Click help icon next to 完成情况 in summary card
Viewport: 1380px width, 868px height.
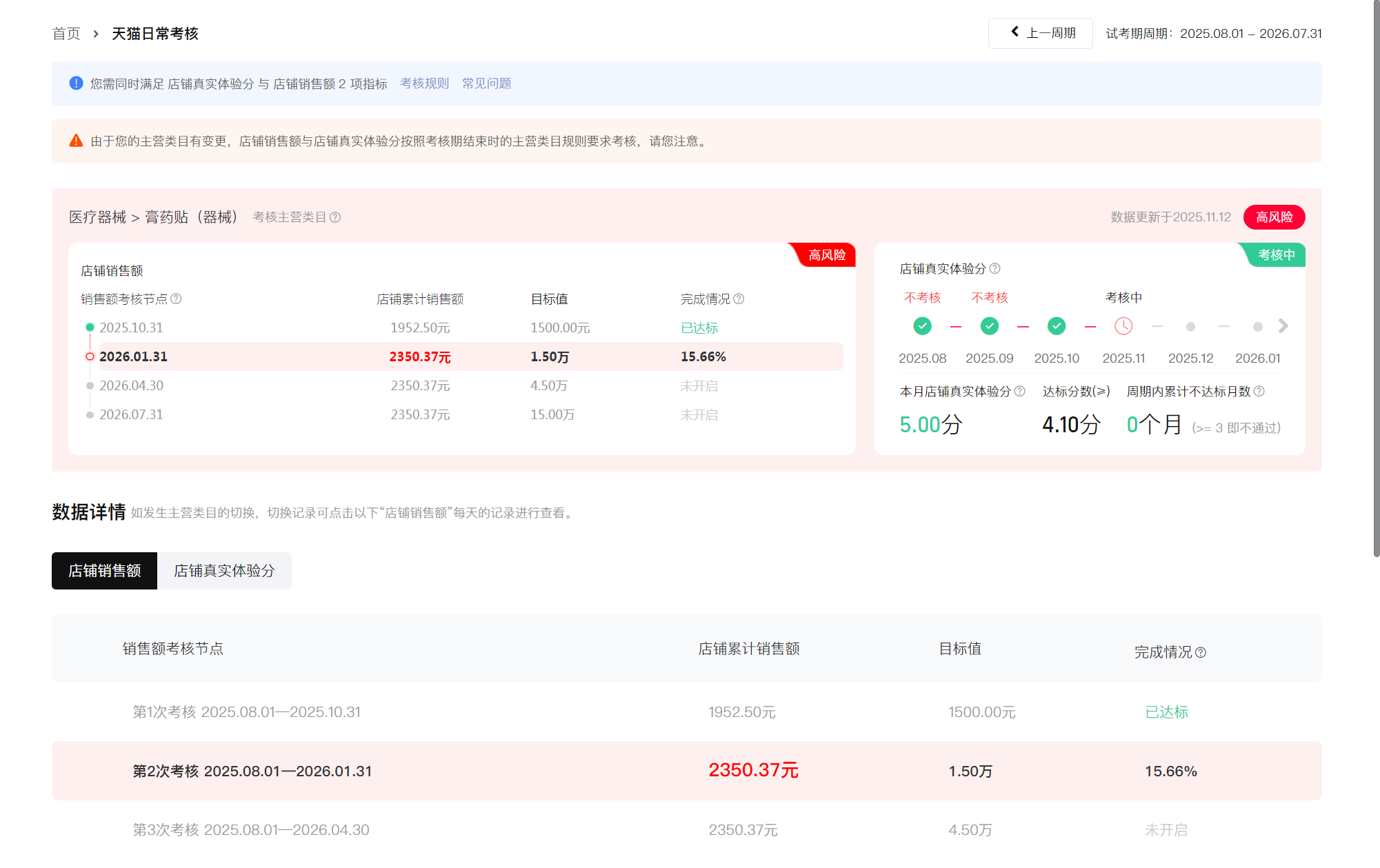739,299
